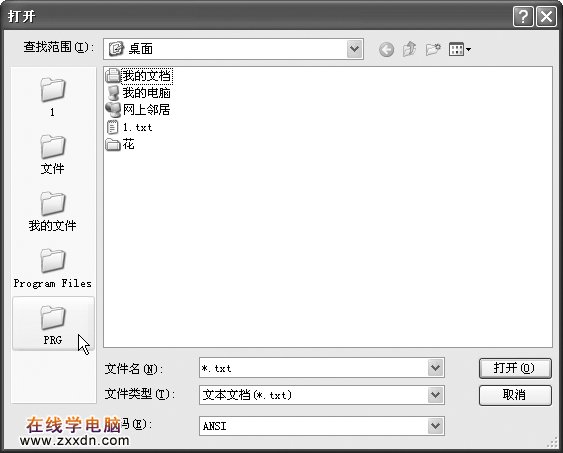
Task: Select the 花 folder
Action: 120,144
